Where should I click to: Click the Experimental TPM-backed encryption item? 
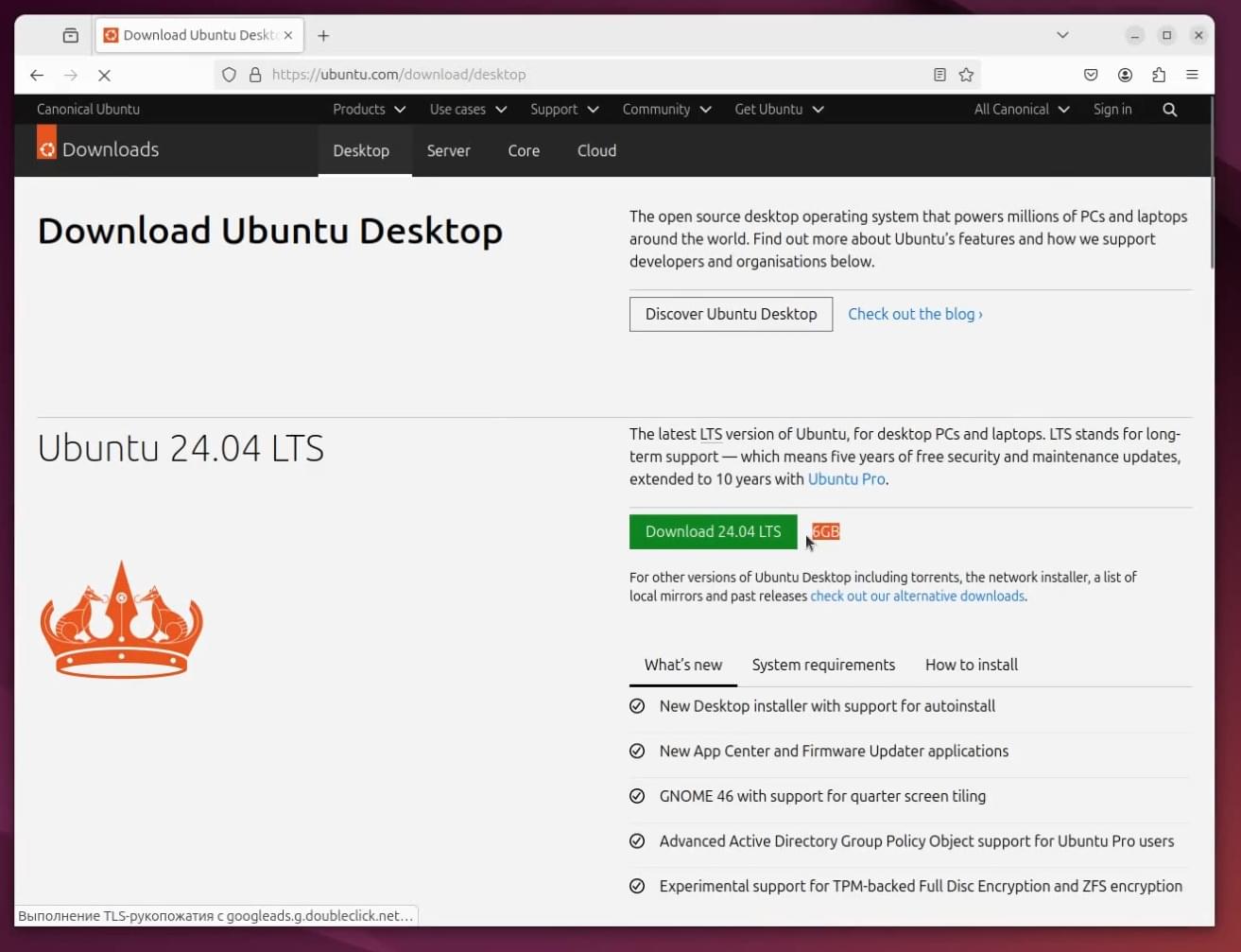[x=921, y=887]
